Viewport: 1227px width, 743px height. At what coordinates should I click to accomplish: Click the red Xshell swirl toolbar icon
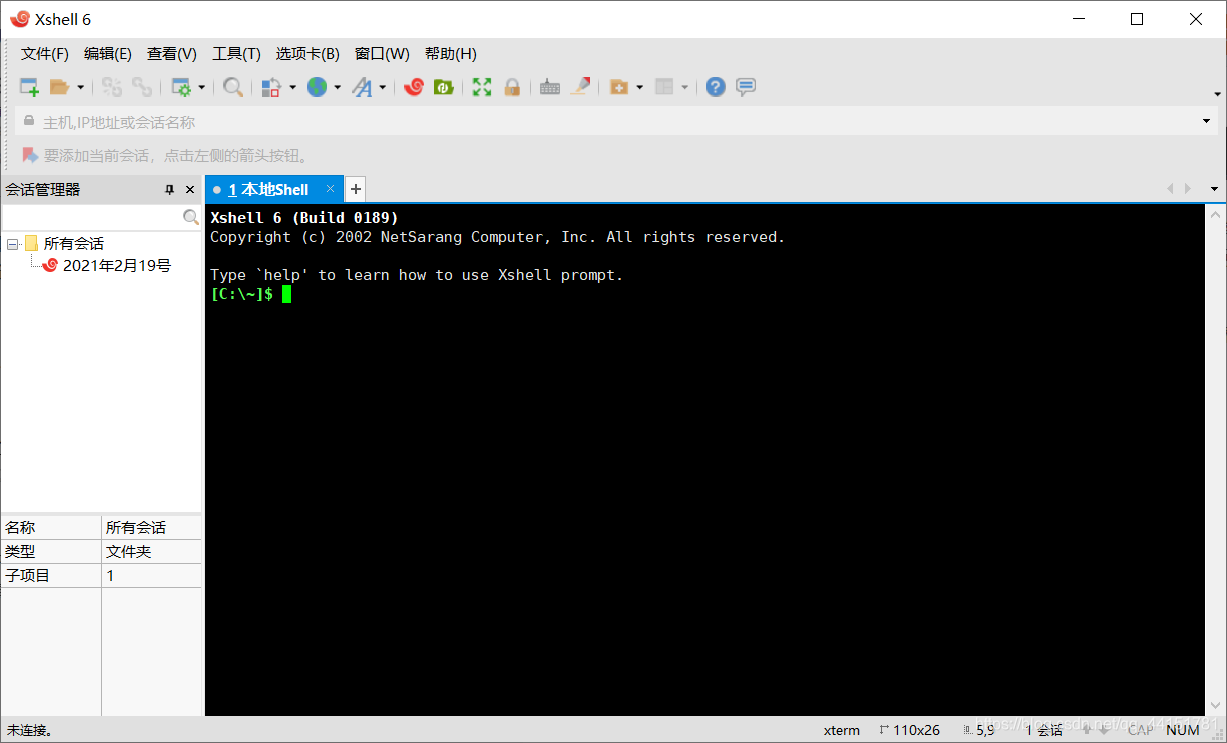point(414,87)
